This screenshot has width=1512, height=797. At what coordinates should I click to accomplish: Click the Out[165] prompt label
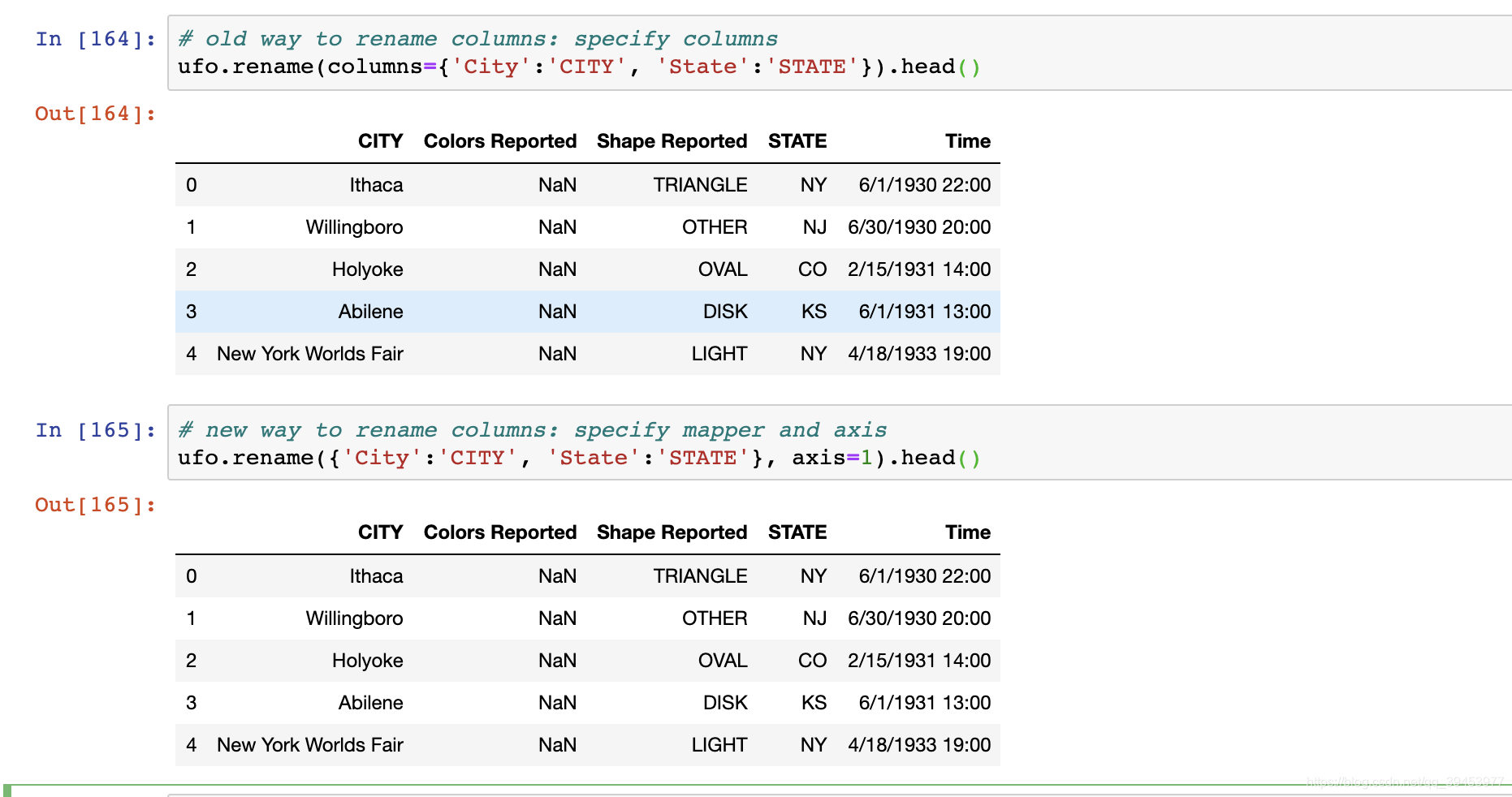pyautogui.click(x=96, y=505)
